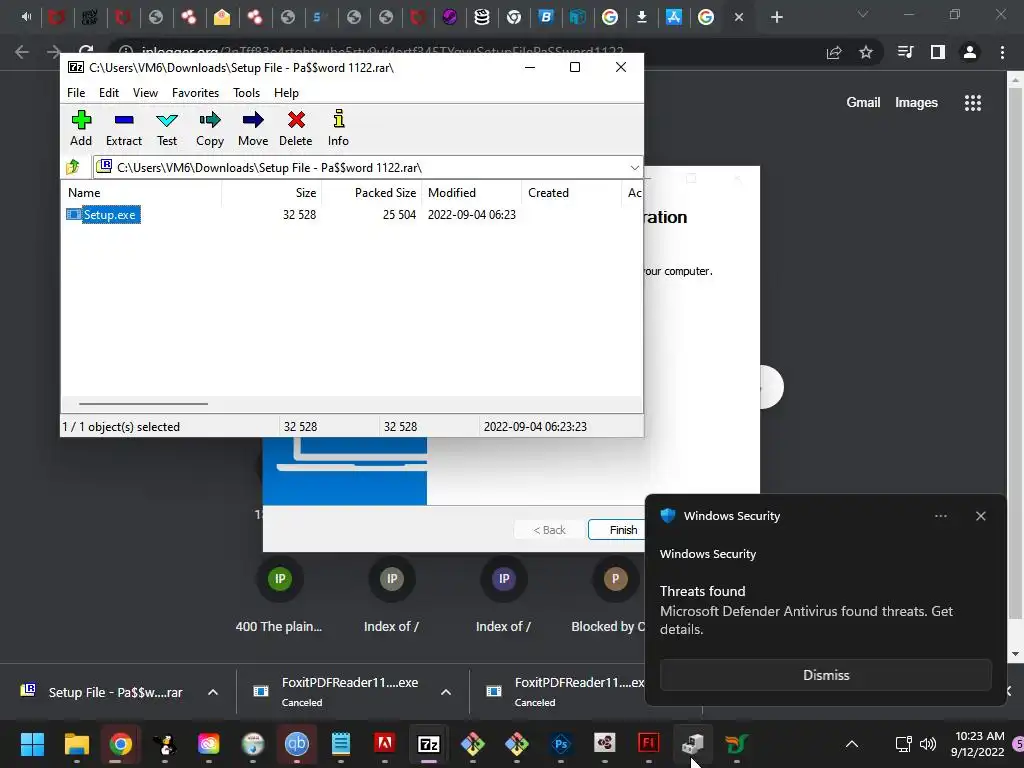Open the Favorites menu in 7-Zip
The image size is (1024, 768).
pos(195,93)
